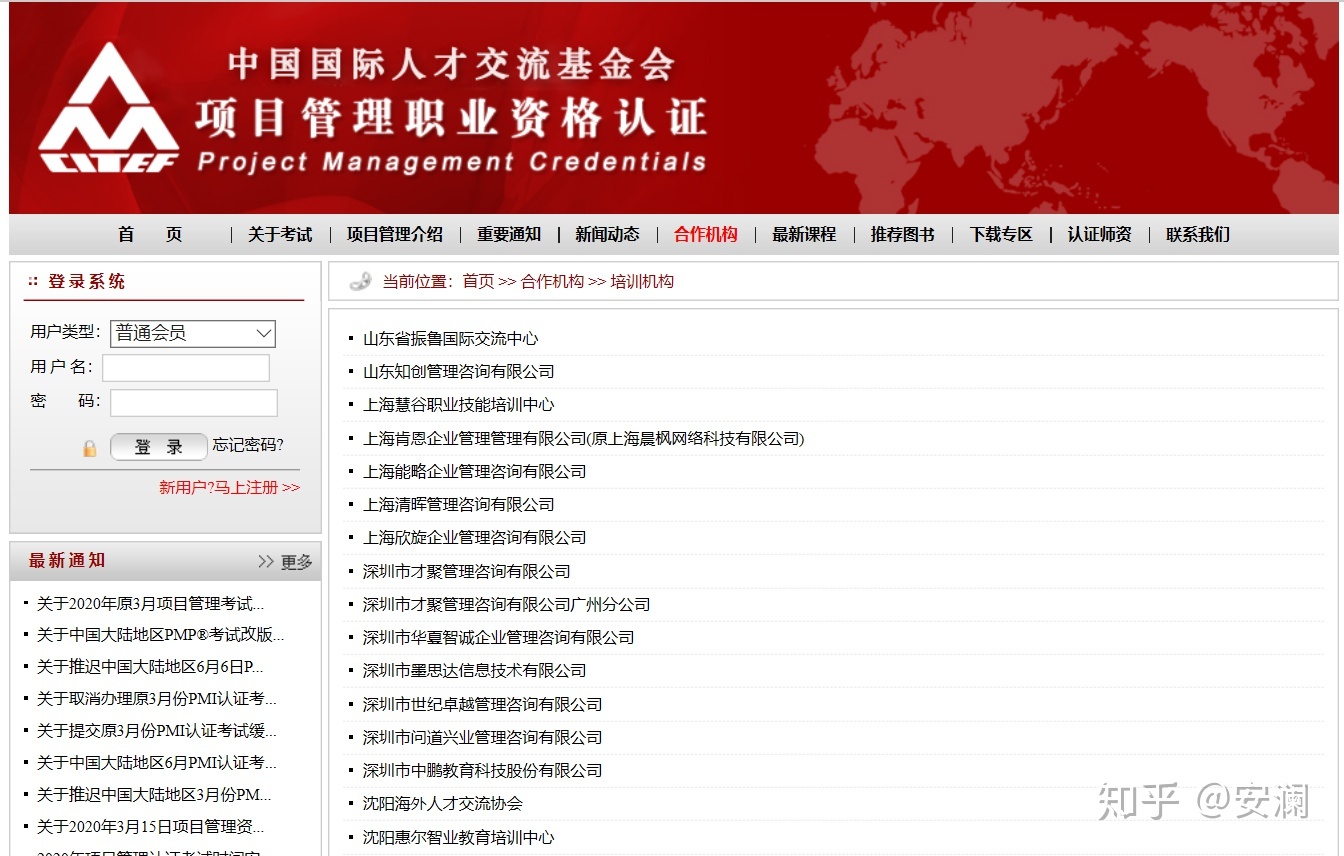The width and height of the screenshot is (1344, 856).
Task: Go to the 首页 menu item
Action: (x=150, y=234)
